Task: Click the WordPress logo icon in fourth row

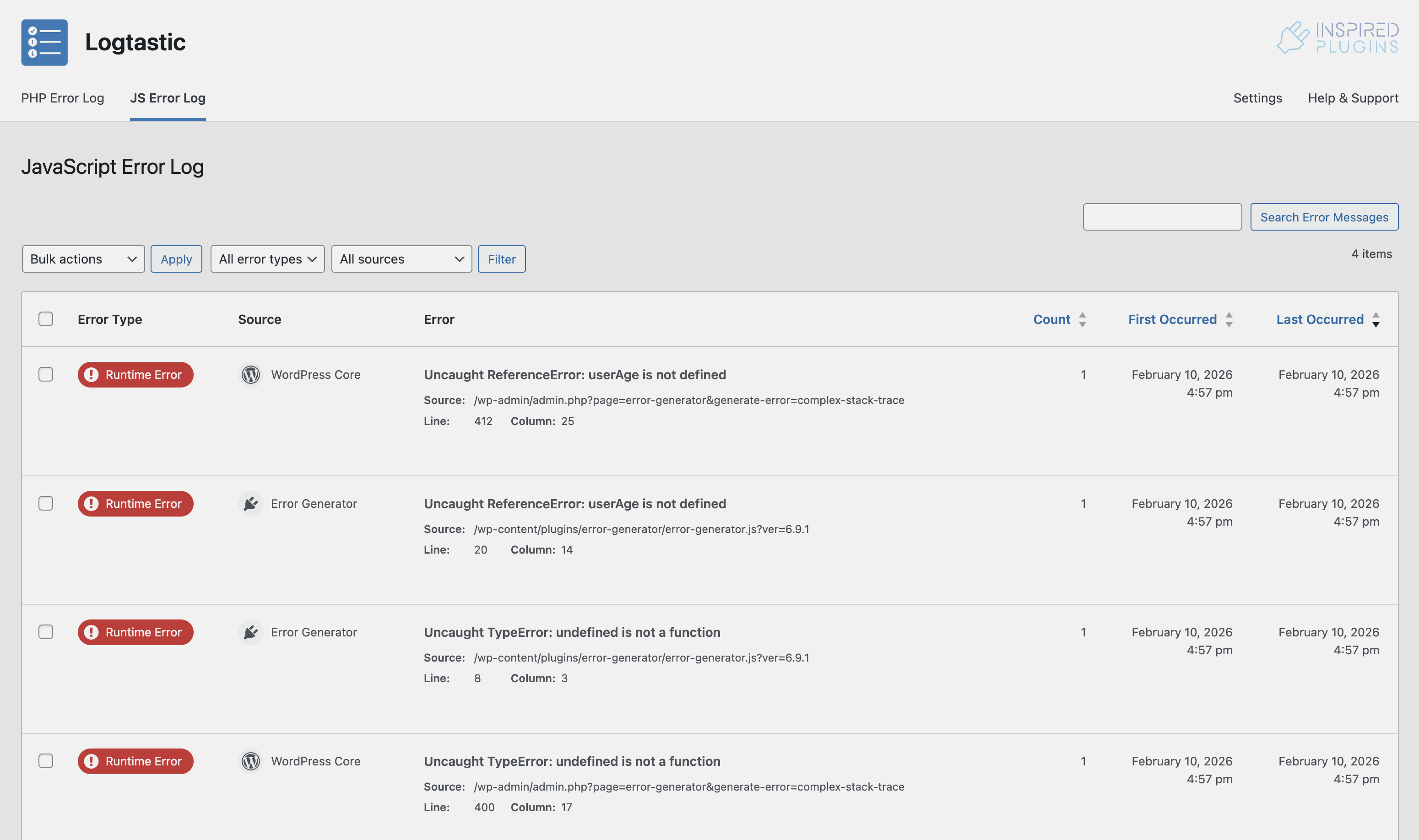Action: (x=251, y=761)
